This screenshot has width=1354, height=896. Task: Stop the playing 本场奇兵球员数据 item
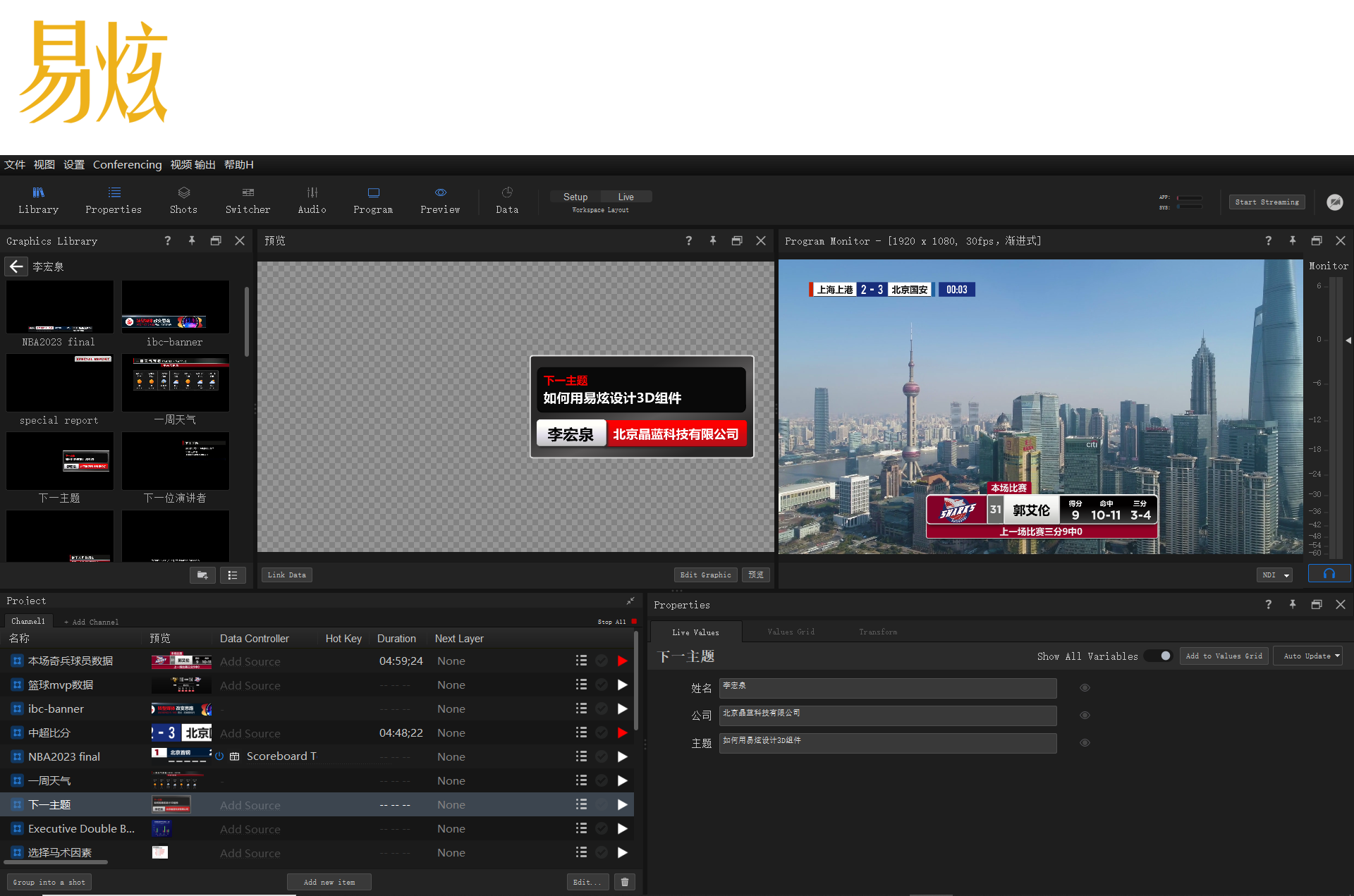click(623, 661)
